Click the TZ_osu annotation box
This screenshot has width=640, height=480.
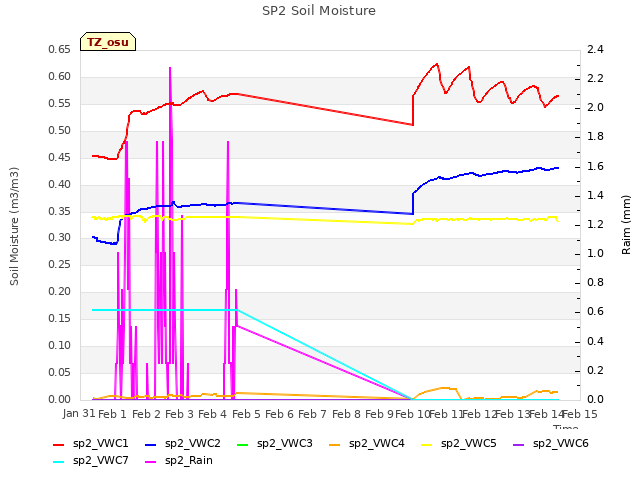(x=108, y=42)
